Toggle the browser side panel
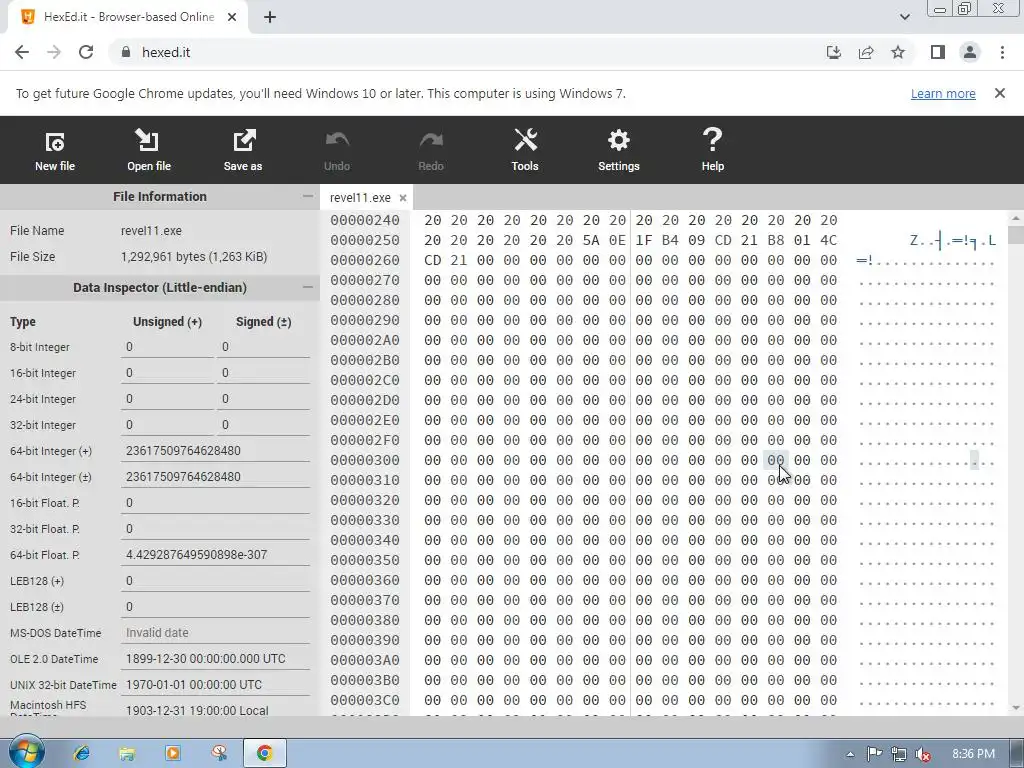 (938, 52)
